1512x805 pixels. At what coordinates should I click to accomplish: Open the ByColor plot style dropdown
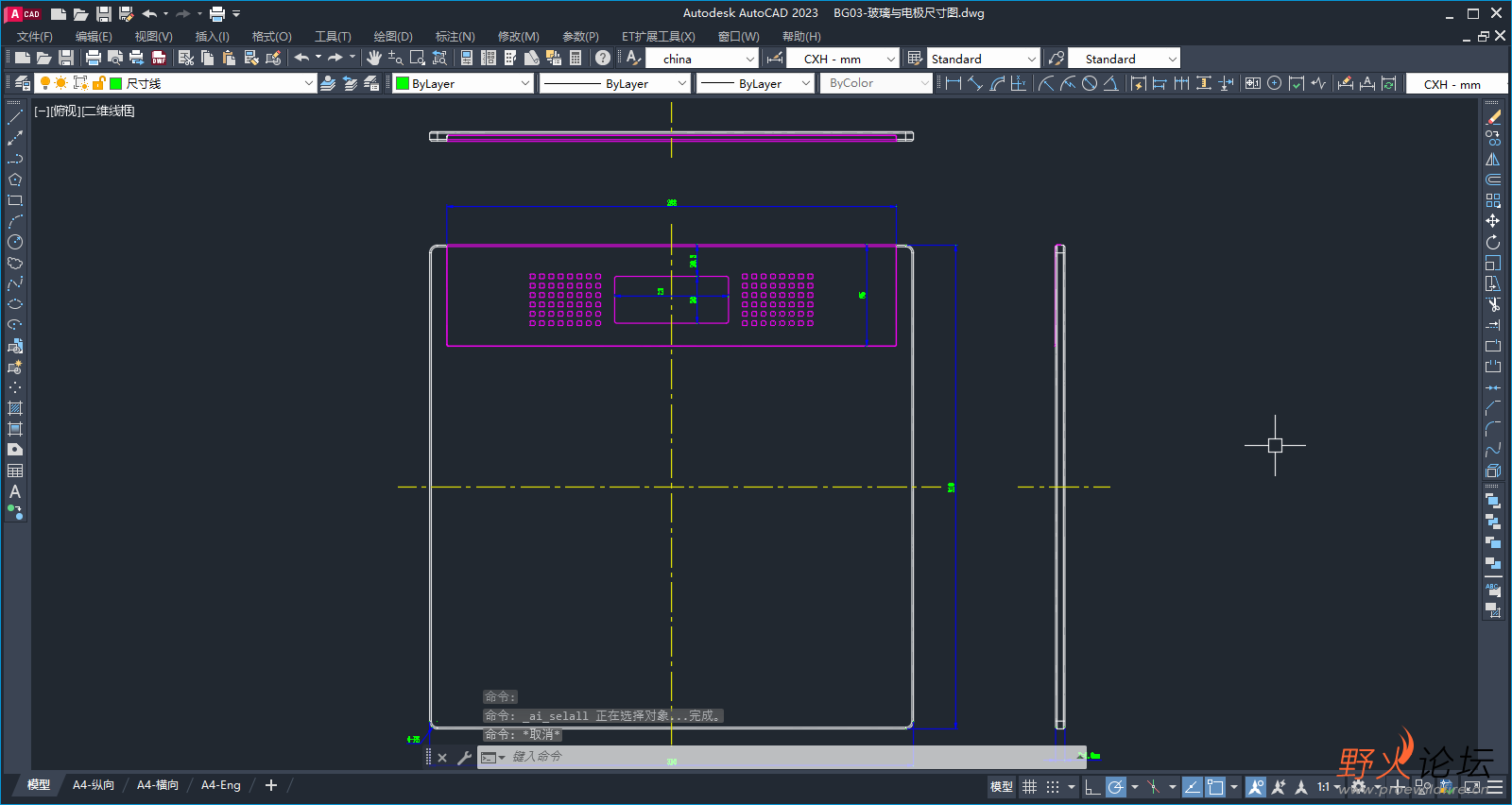click(x=924, y=83)
